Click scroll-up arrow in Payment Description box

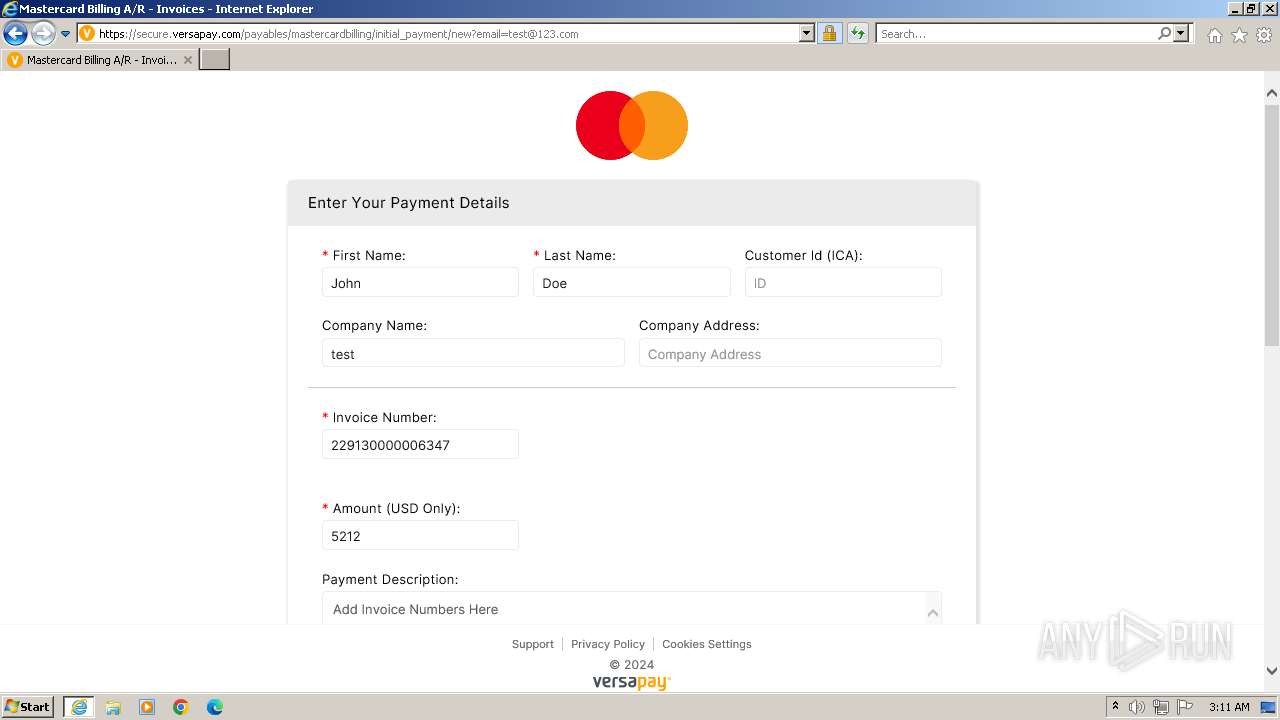pyautogui.click(x=933, y=612)
